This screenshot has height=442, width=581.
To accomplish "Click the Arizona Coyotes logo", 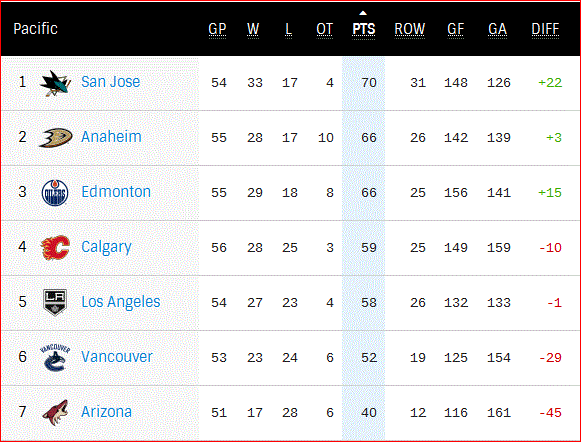I will click(55, 412).
